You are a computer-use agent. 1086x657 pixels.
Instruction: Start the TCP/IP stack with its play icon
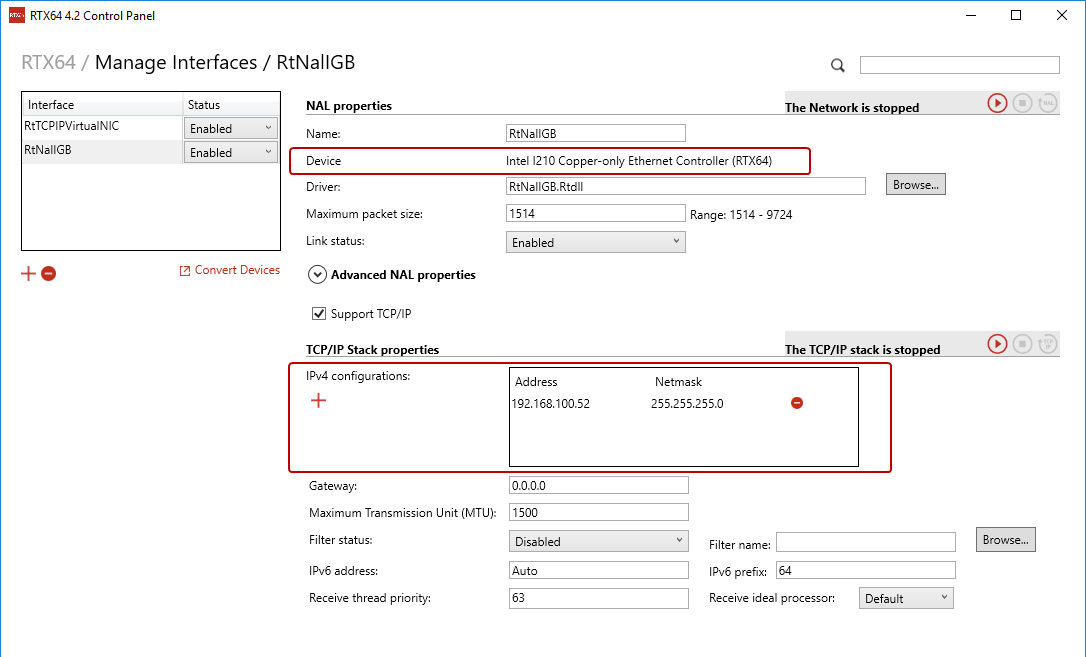tap(997, 344)
